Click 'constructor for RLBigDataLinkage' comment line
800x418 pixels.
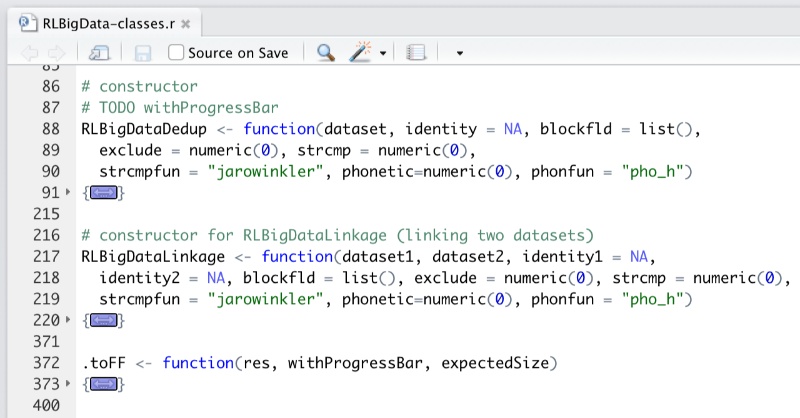pyautogui.click(x=337, y=235)
